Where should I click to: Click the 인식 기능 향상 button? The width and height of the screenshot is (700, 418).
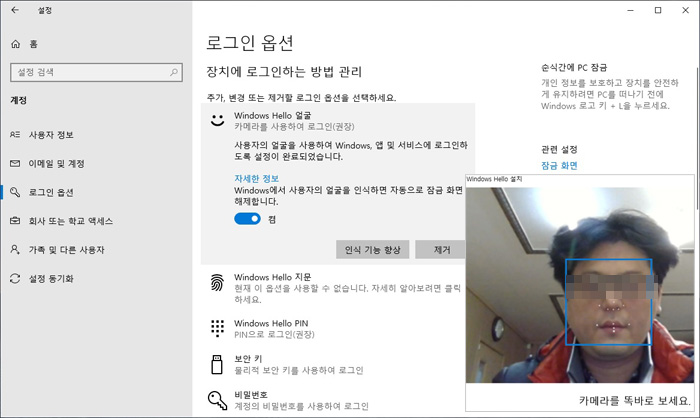pos(372,250)
